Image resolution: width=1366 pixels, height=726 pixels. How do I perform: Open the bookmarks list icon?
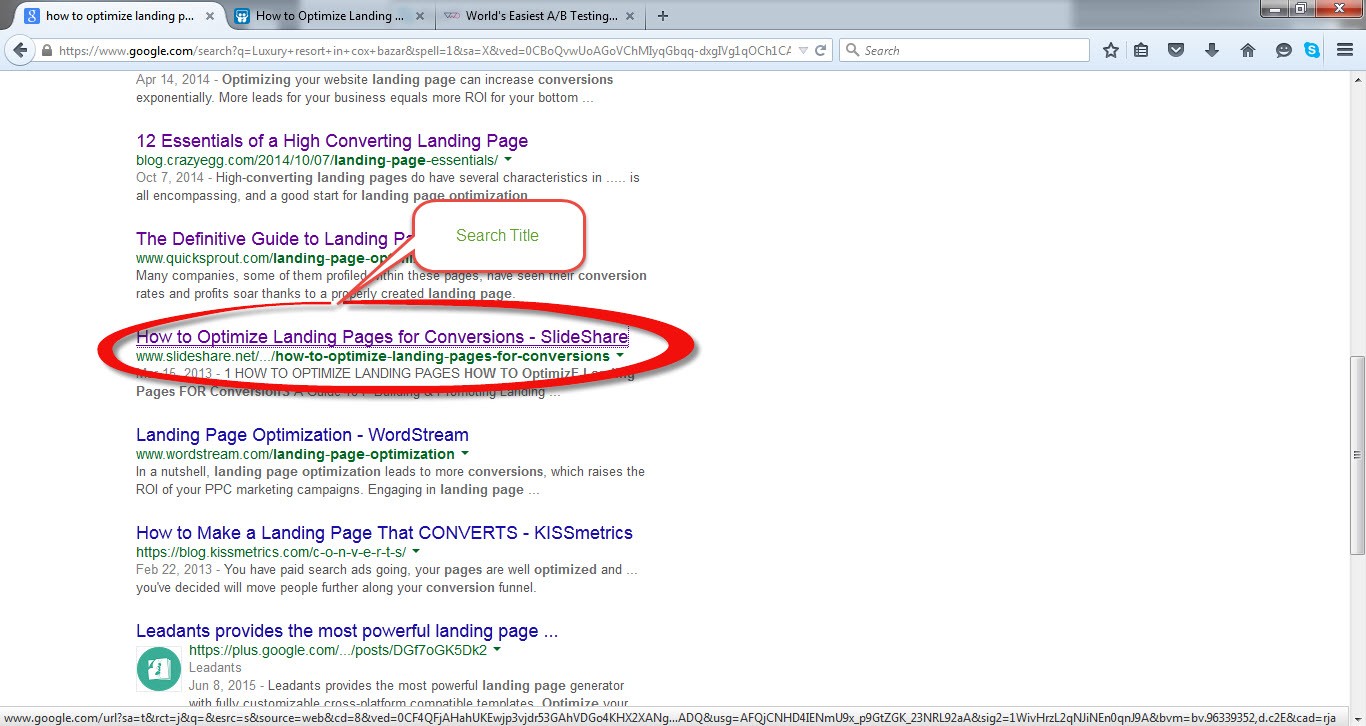[x=1141, y=50]
